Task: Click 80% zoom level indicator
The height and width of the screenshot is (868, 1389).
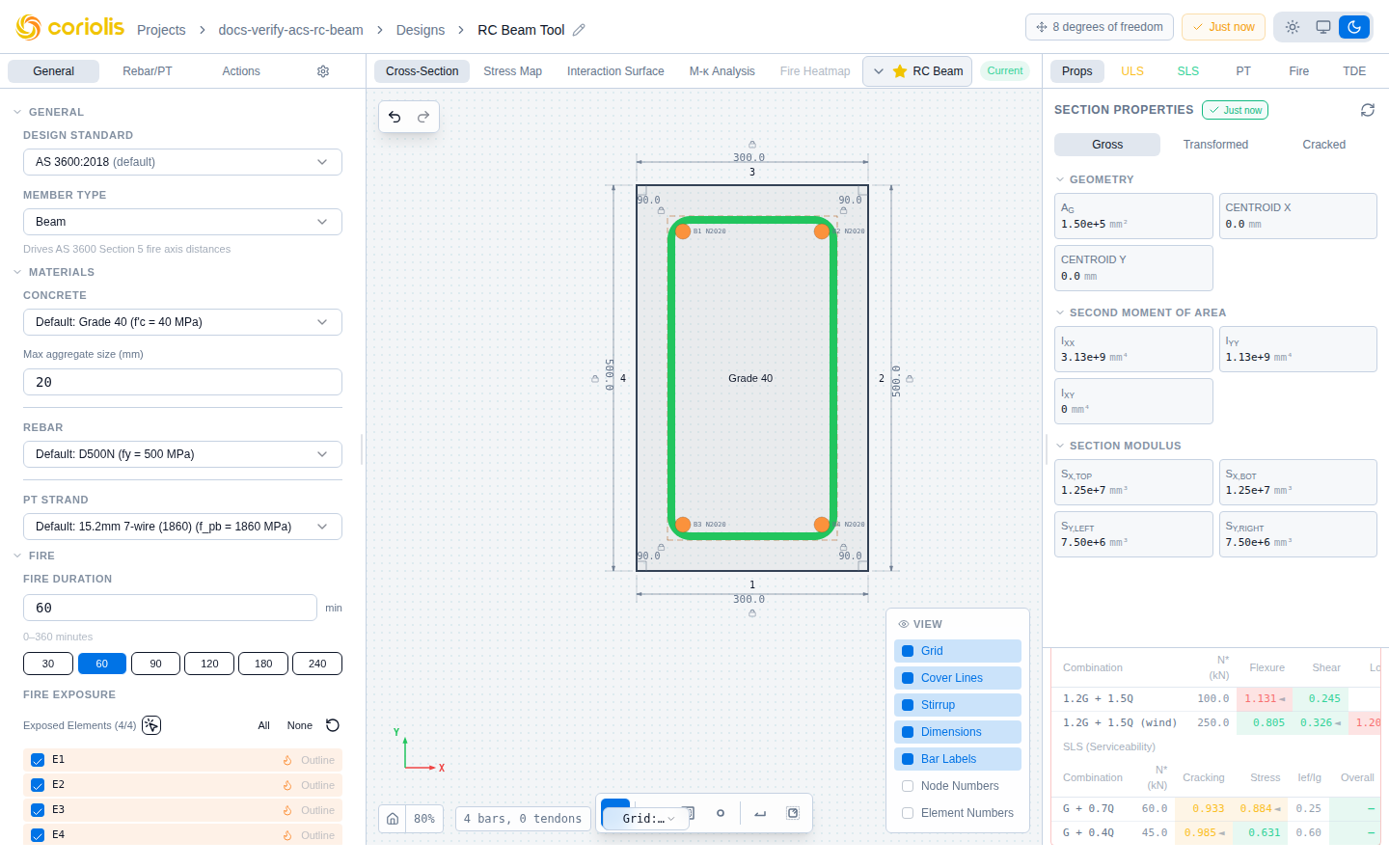Action: pyautogui.click(x=424, y=818)
